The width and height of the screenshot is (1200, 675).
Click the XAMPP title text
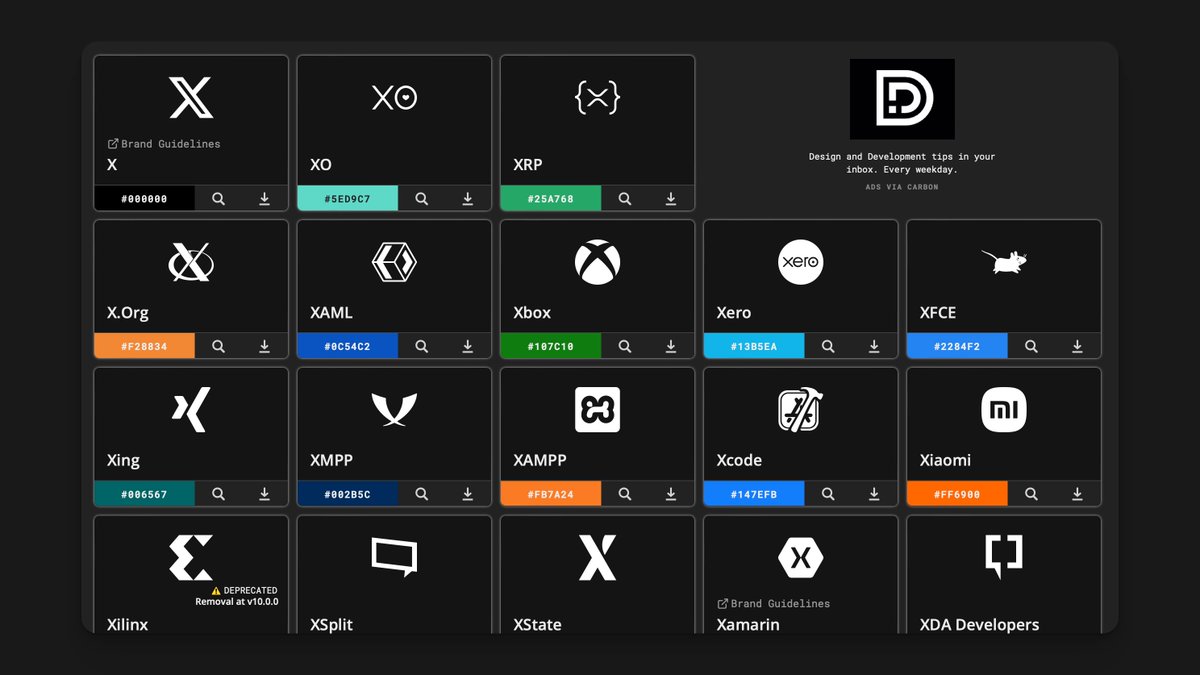pyautogui.click(x=540, y=461)
